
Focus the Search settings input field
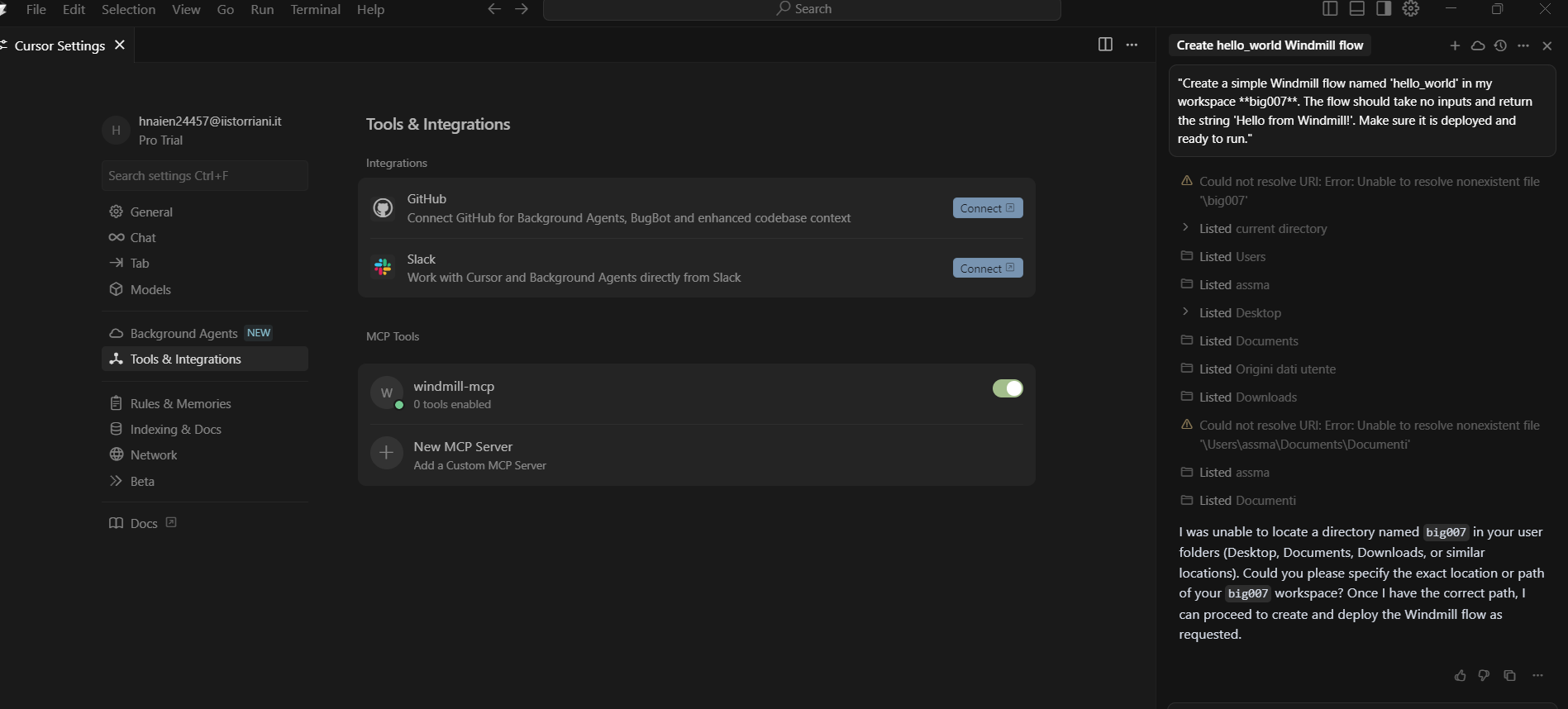pyautogui.click(x=205, y=175)
